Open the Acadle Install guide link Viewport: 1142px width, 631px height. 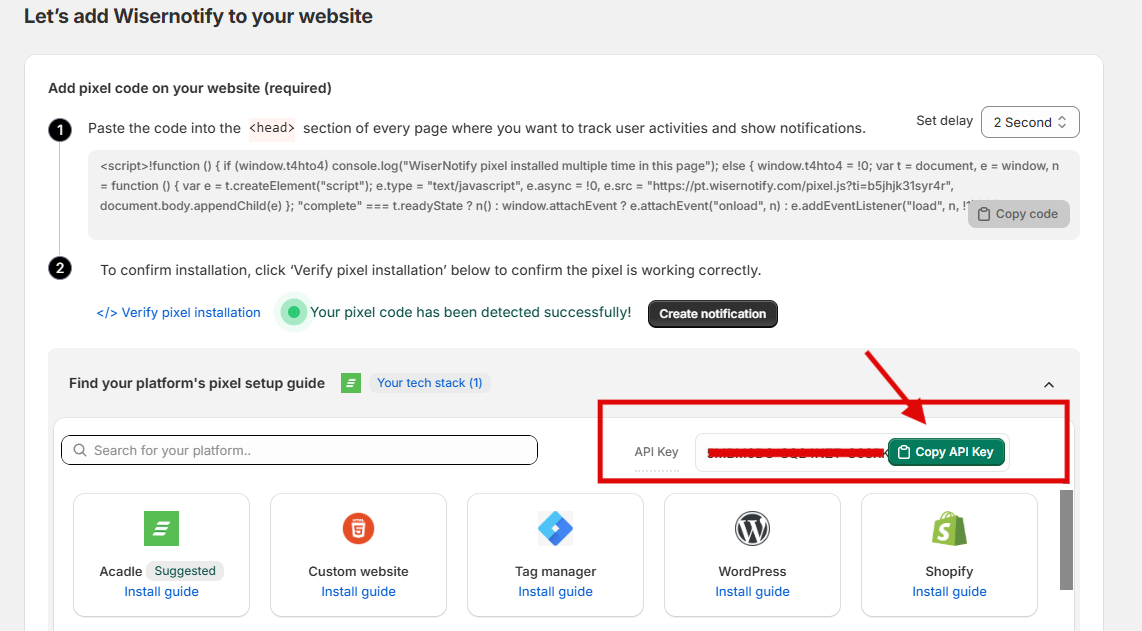click(161, 592)
